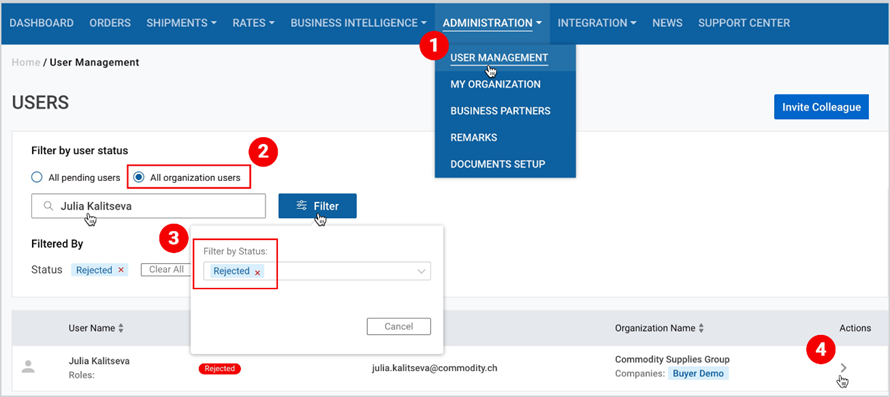This screenshot has height=397, width=890.
Task: Click Clear All filters button
Action: coord(166,270)
